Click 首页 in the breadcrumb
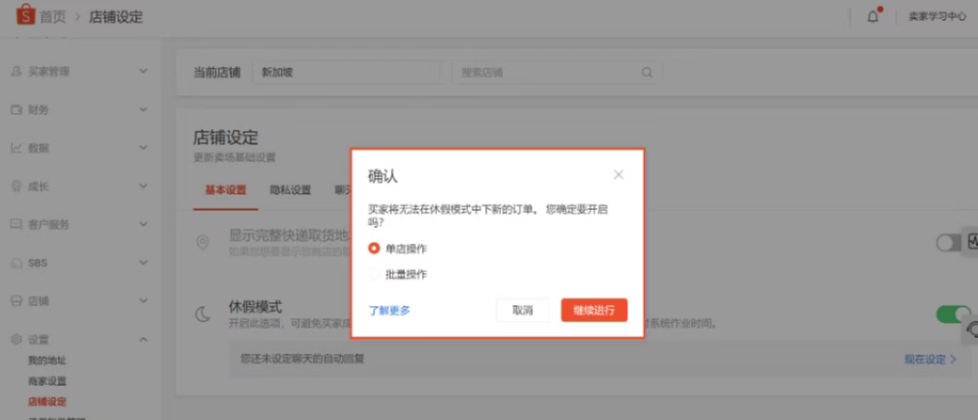978x420 pixels. 53,17
